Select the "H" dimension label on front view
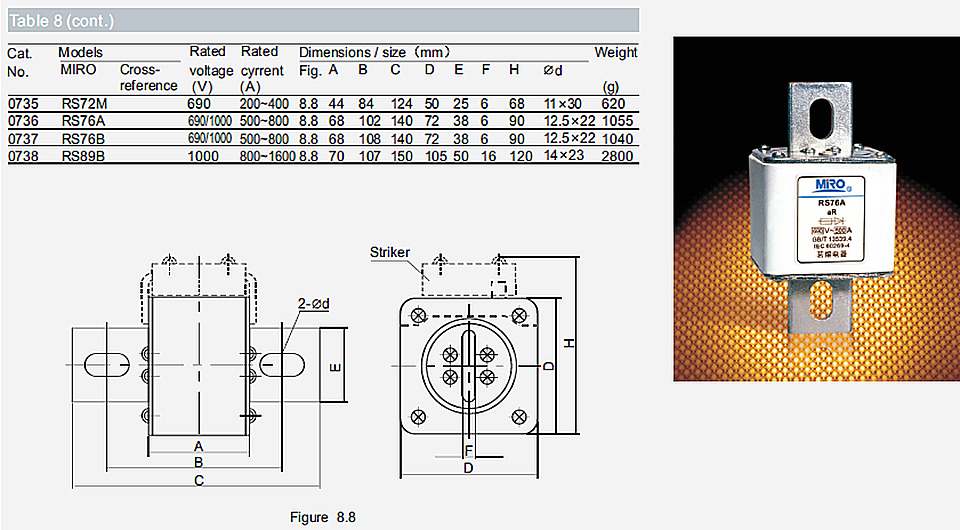This screenshot has height=530, width=960. [569, 343]
